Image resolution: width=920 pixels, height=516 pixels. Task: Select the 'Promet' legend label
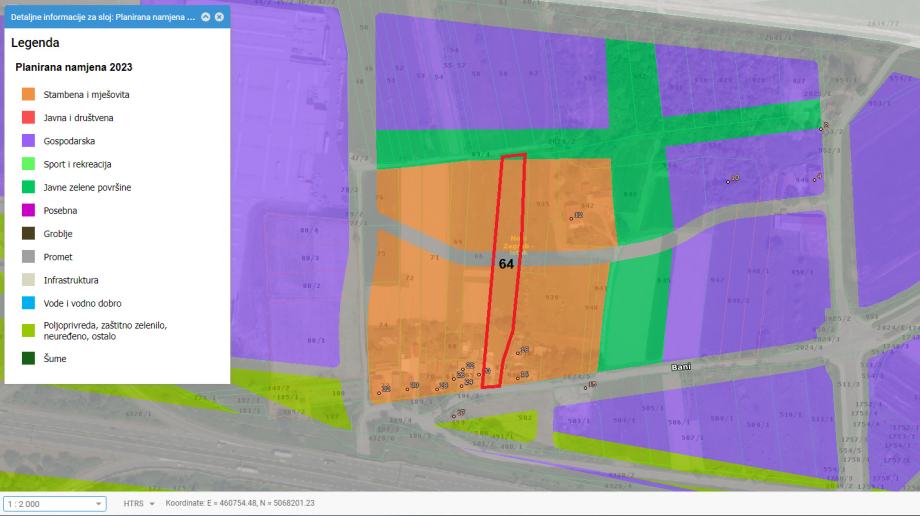(58, 257)
